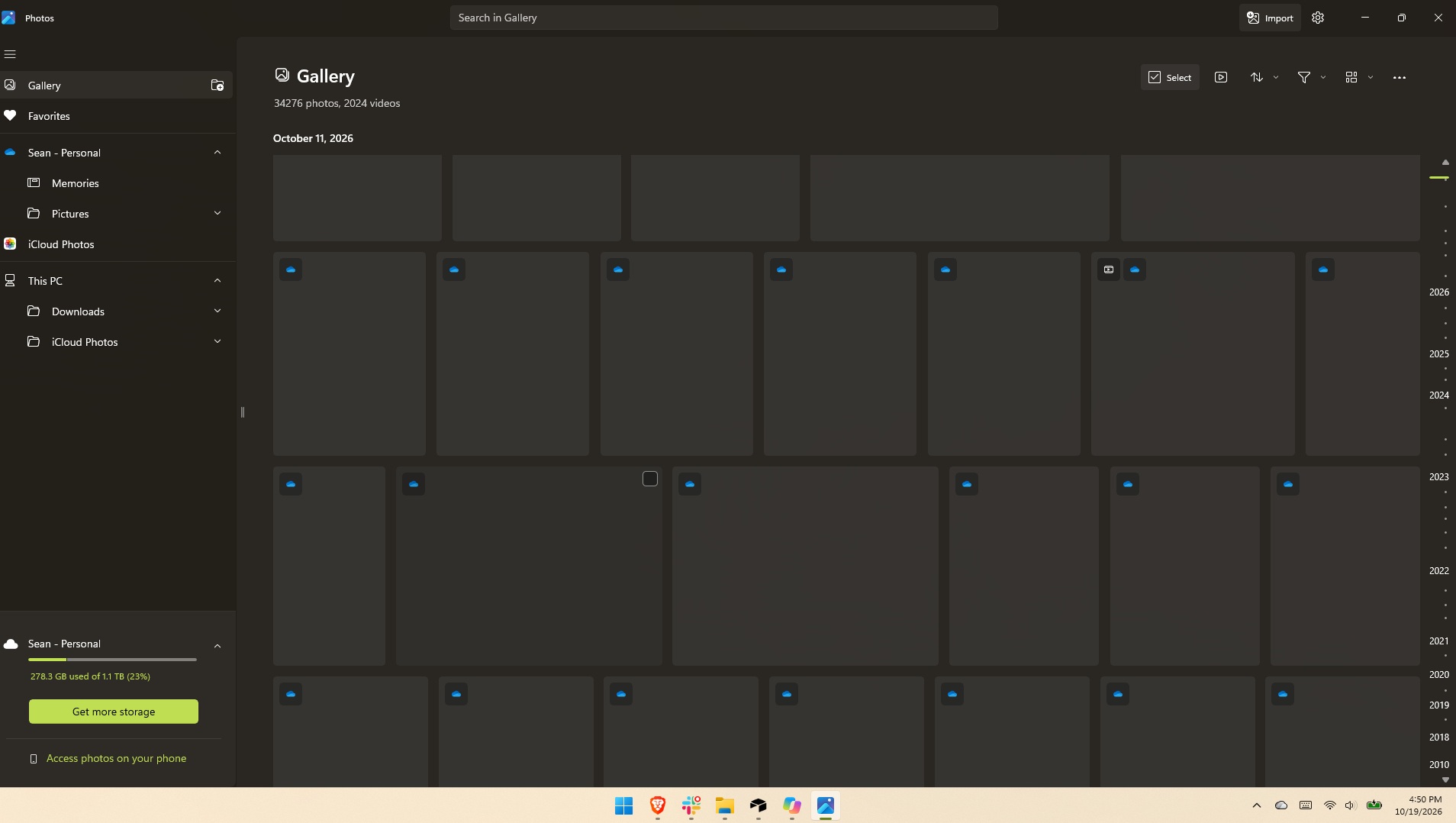Jump to 2023 on the timeline

pyautogui.click(x=1439, y=477)
